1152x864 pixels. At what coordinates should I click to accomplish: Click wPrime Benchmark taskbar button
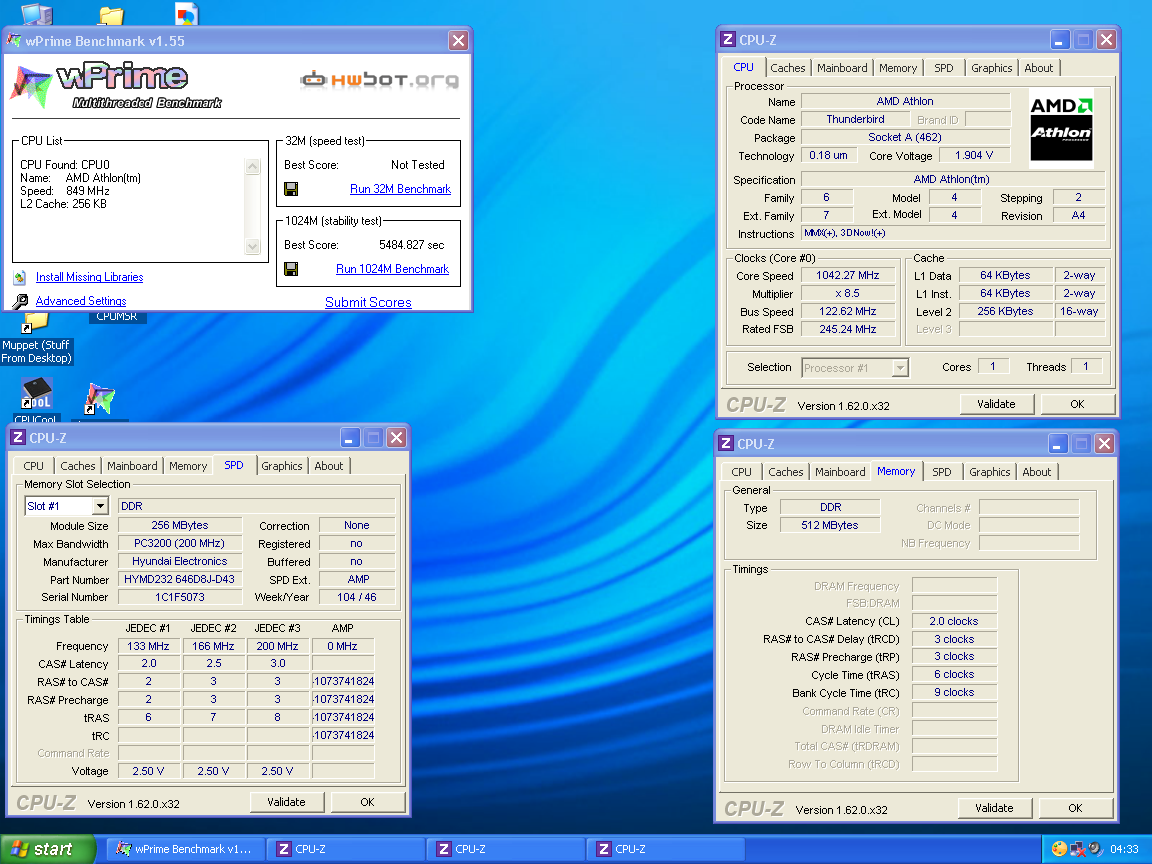pyautogui.click(x=184, y=849)
